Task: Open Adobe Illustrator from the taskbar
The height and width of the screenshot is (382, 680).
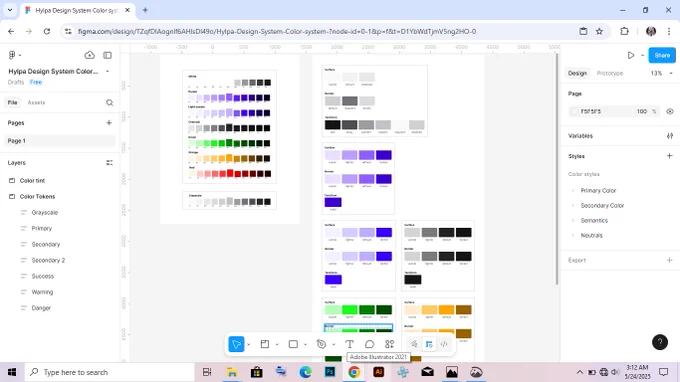Action: pos(379,372)
